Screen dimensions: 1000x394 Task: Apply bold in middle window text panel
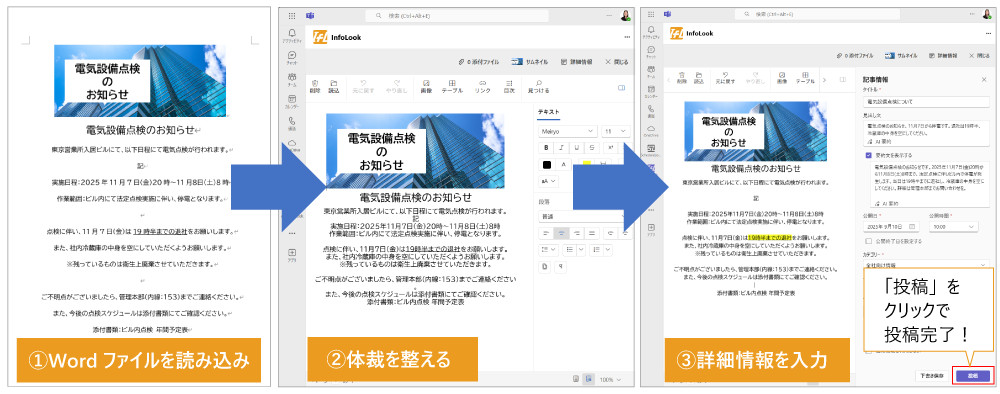(547, 147)
